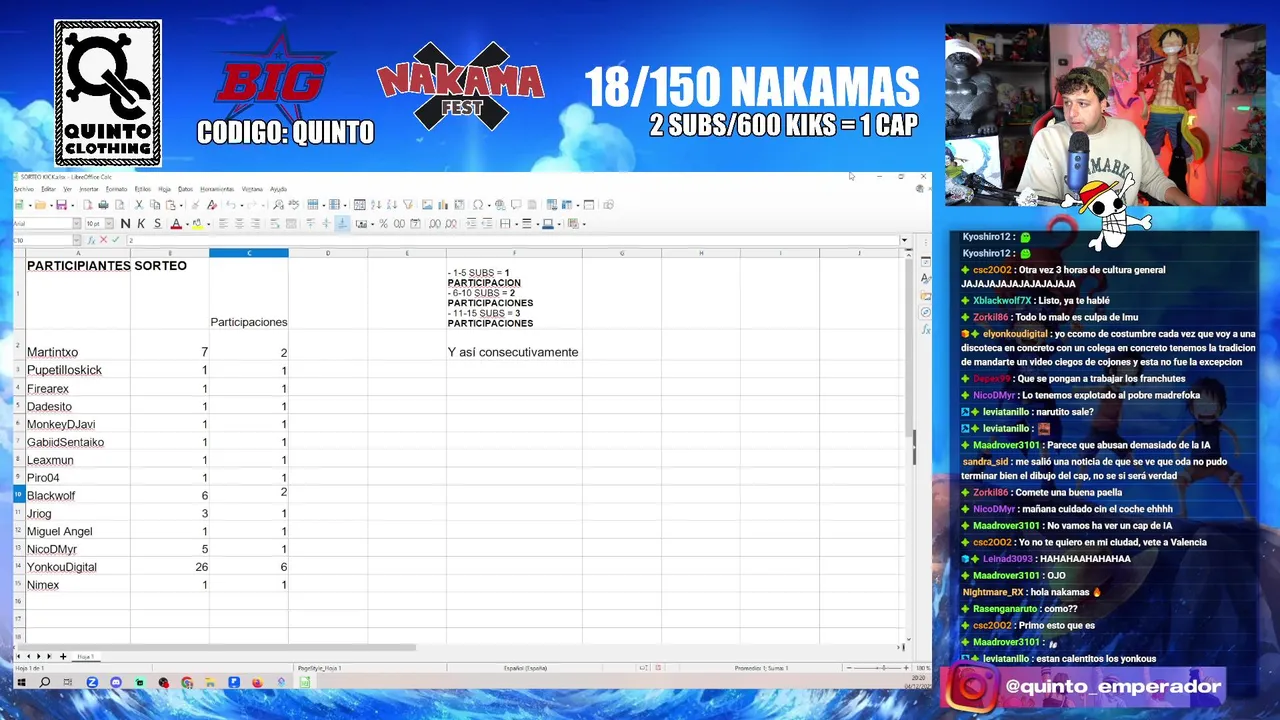Viewport: 1280px width, 720px height.
Task: Click the Save document icon
Action: click(61, 205)
